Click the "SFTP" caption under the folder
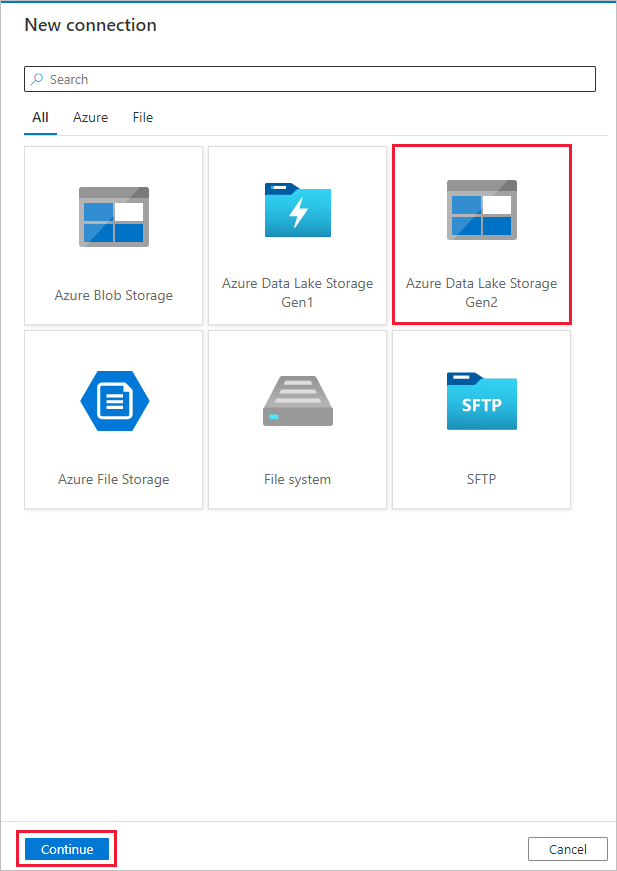This screenshot has width=617, height=871. coord(481,479)
